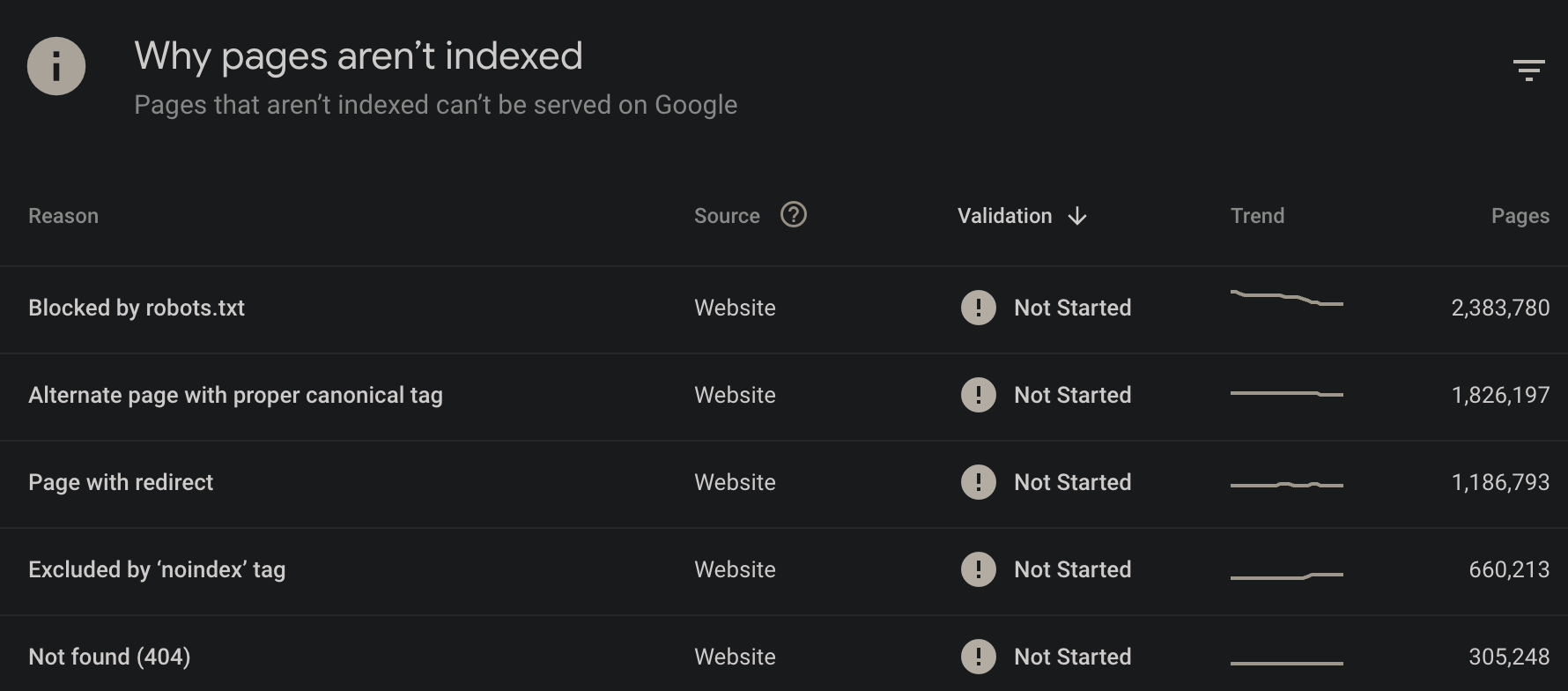Click the Trend column header
Viewport: 1568px width, 691px height.
click(1257, 216)
